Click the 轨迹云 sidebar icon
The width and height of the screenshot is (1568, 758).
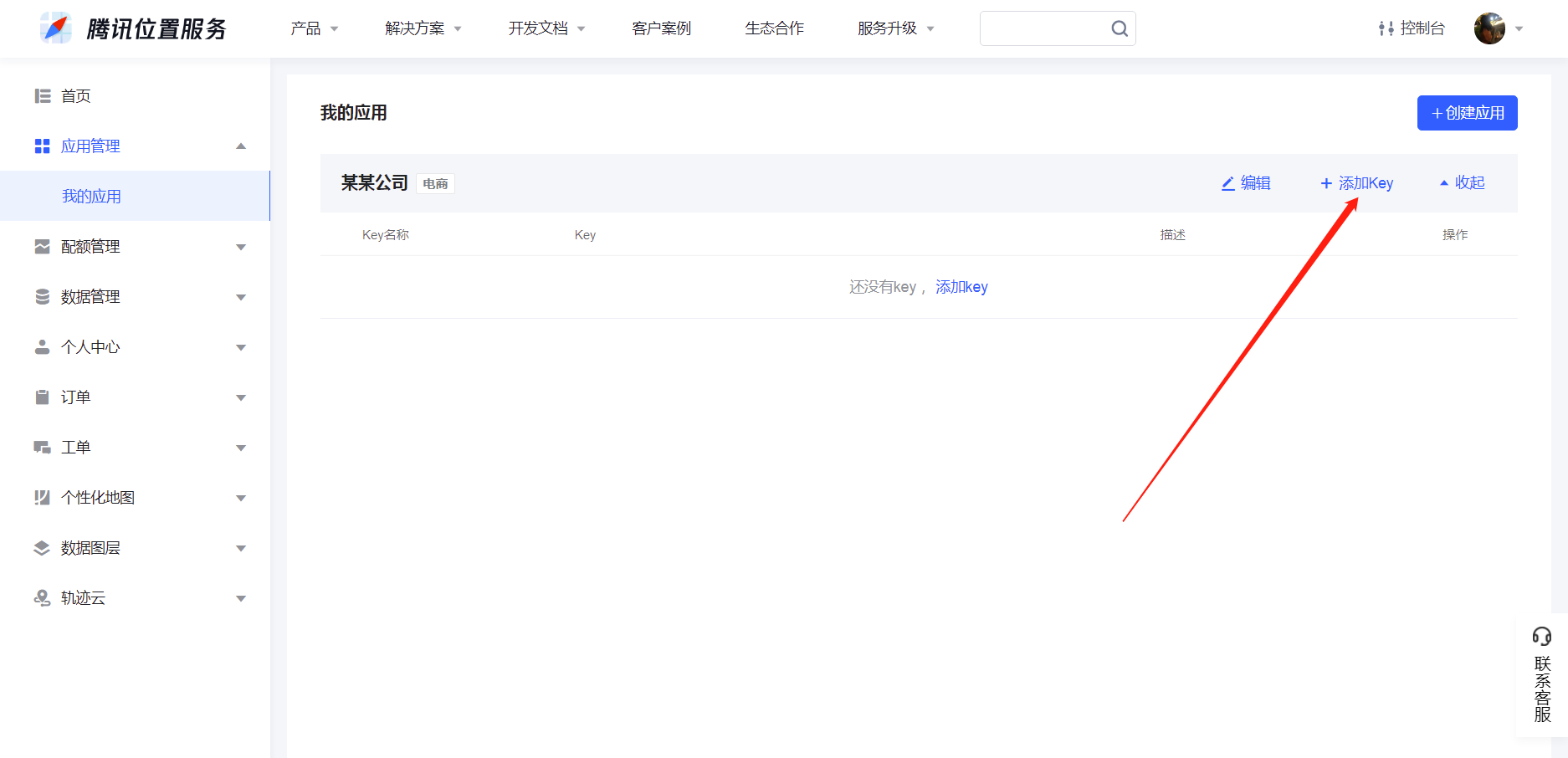click(42, 598)
